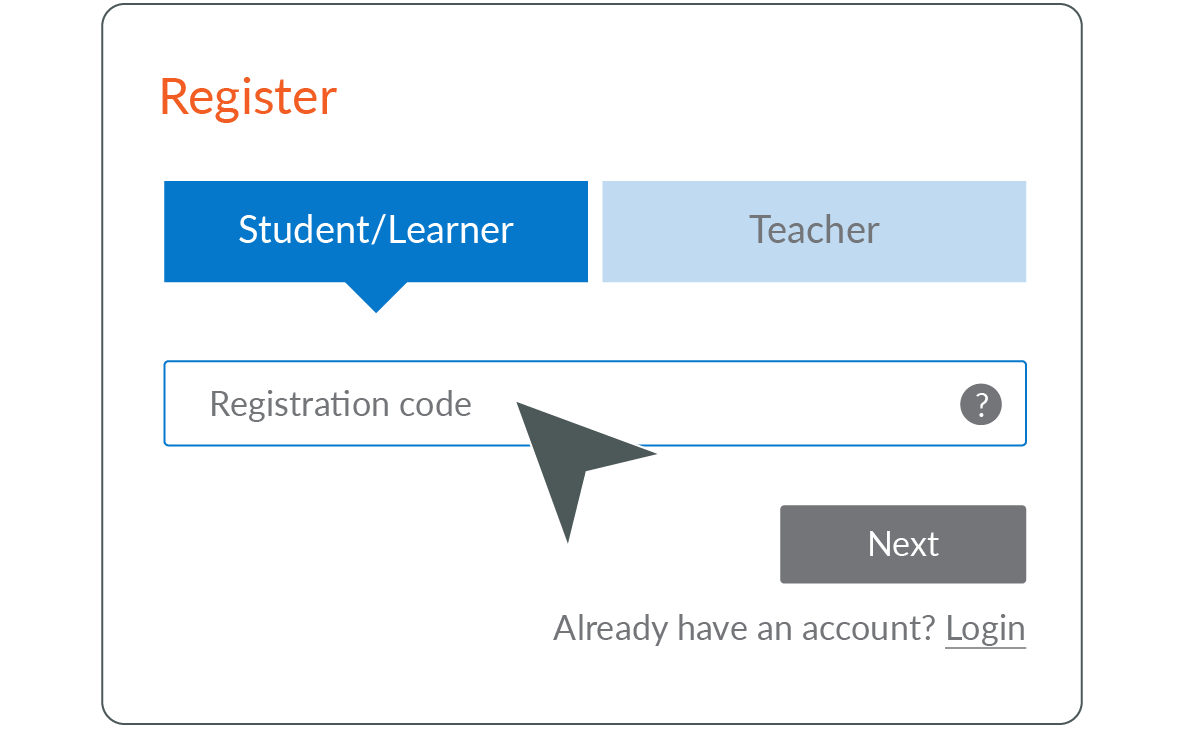The image size is (1184, 730).
Task: Click the gray circular help icon in the code field
Action: tap(981, 405)
